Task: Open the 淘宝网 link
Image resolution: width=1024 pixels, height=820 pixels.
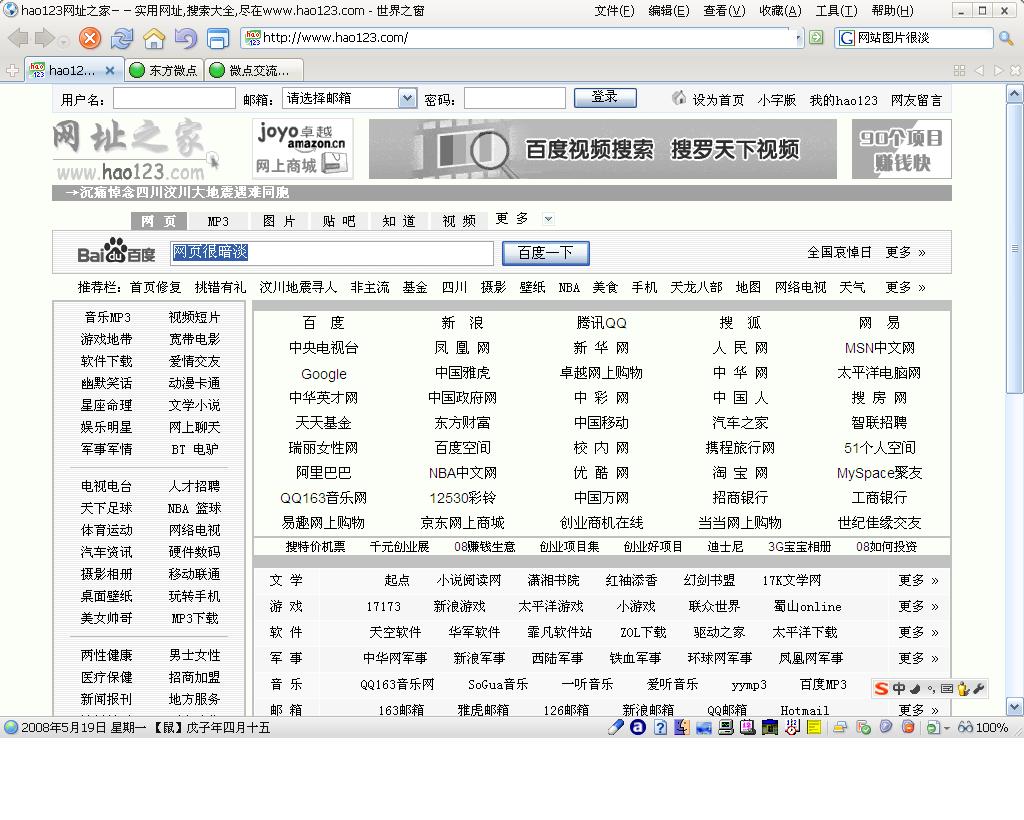Action: (x=740, y=473)
